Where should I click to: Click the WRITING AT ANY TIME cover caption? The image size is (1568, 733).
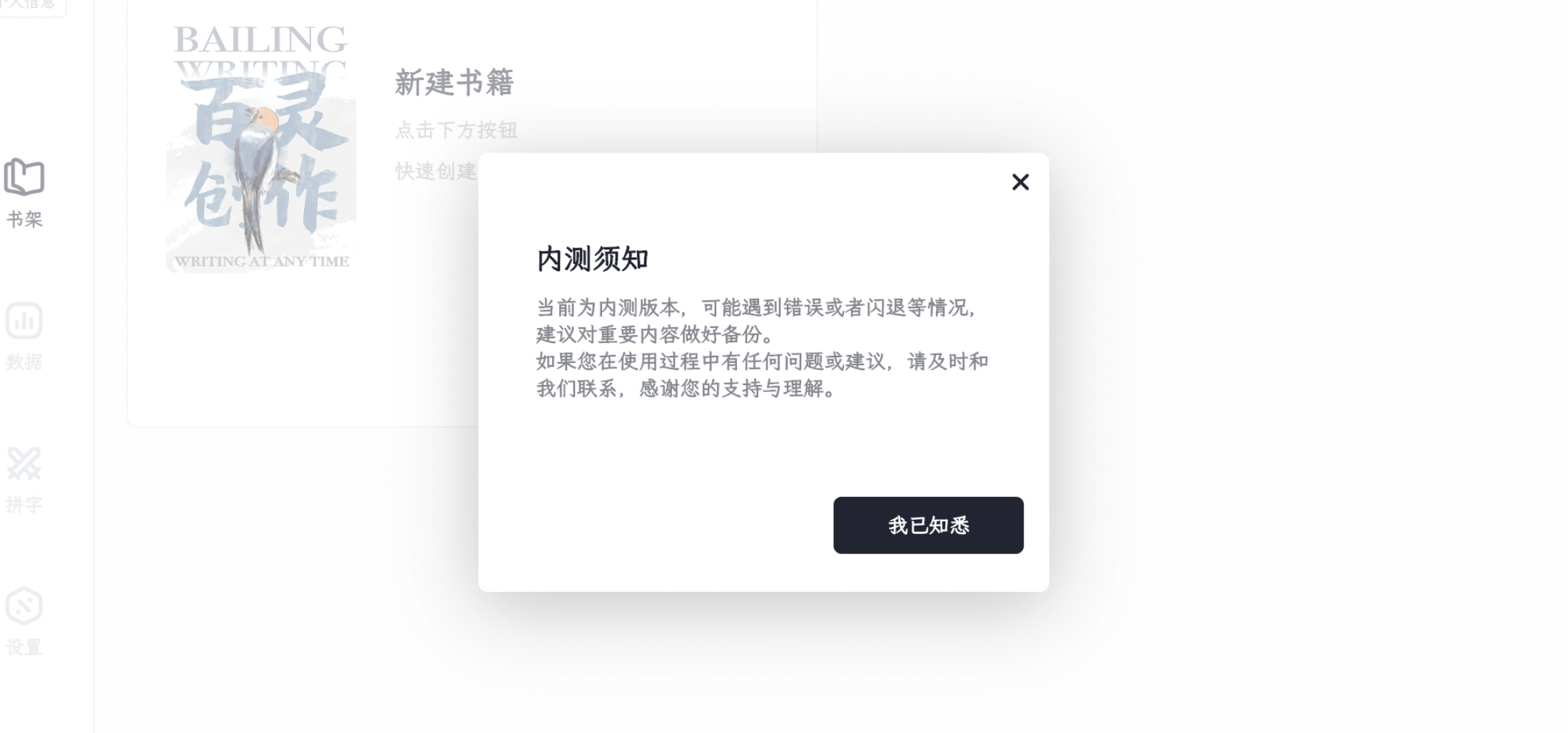262,262
